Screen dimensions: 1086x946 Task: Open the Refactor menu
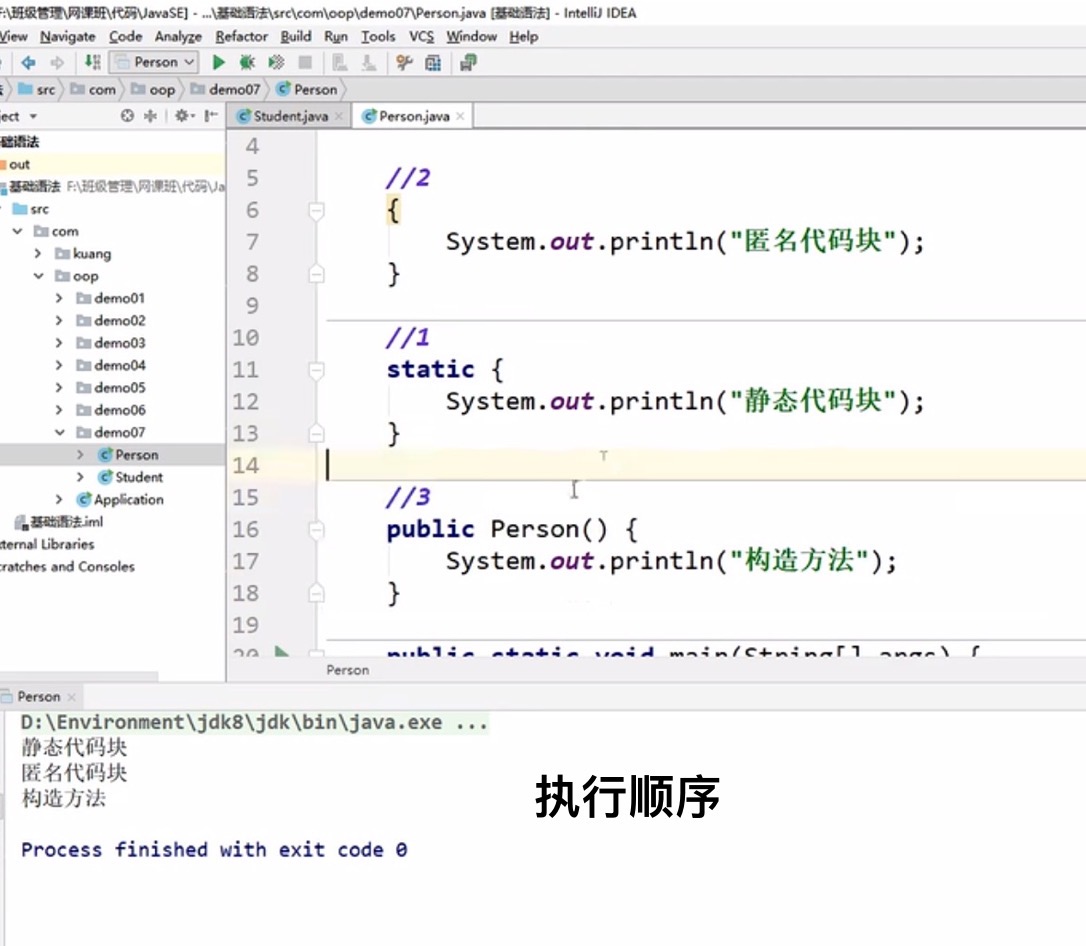click(x=241, y=37)
